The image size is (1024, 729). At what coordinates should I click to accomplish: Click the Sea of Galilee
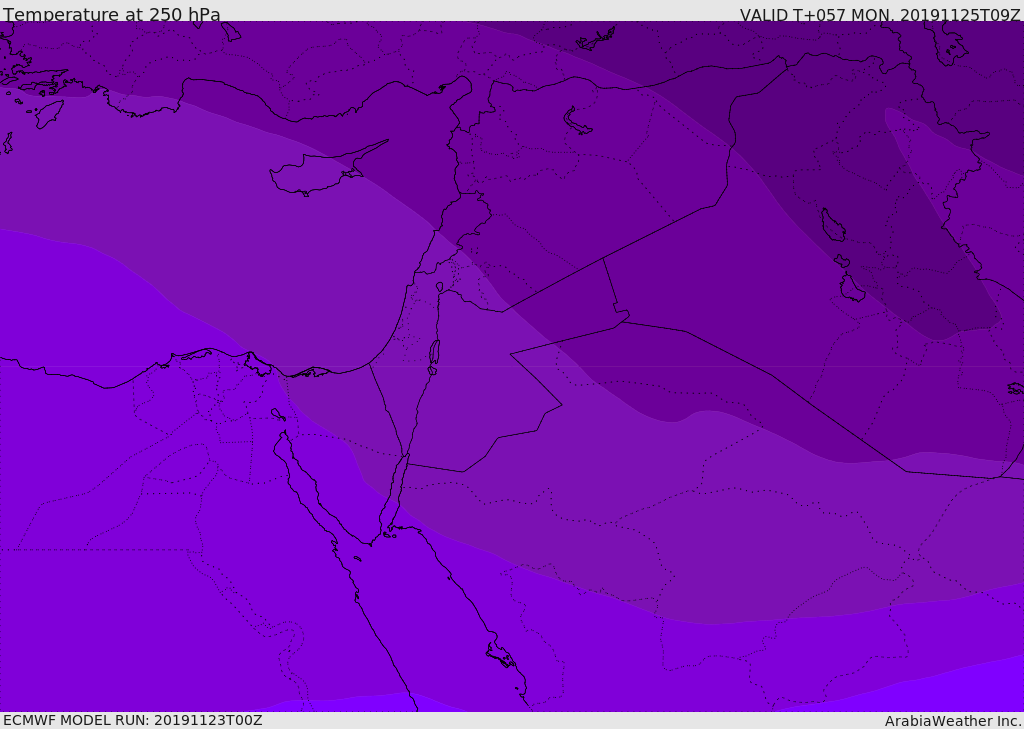click(x=440, y=287)
